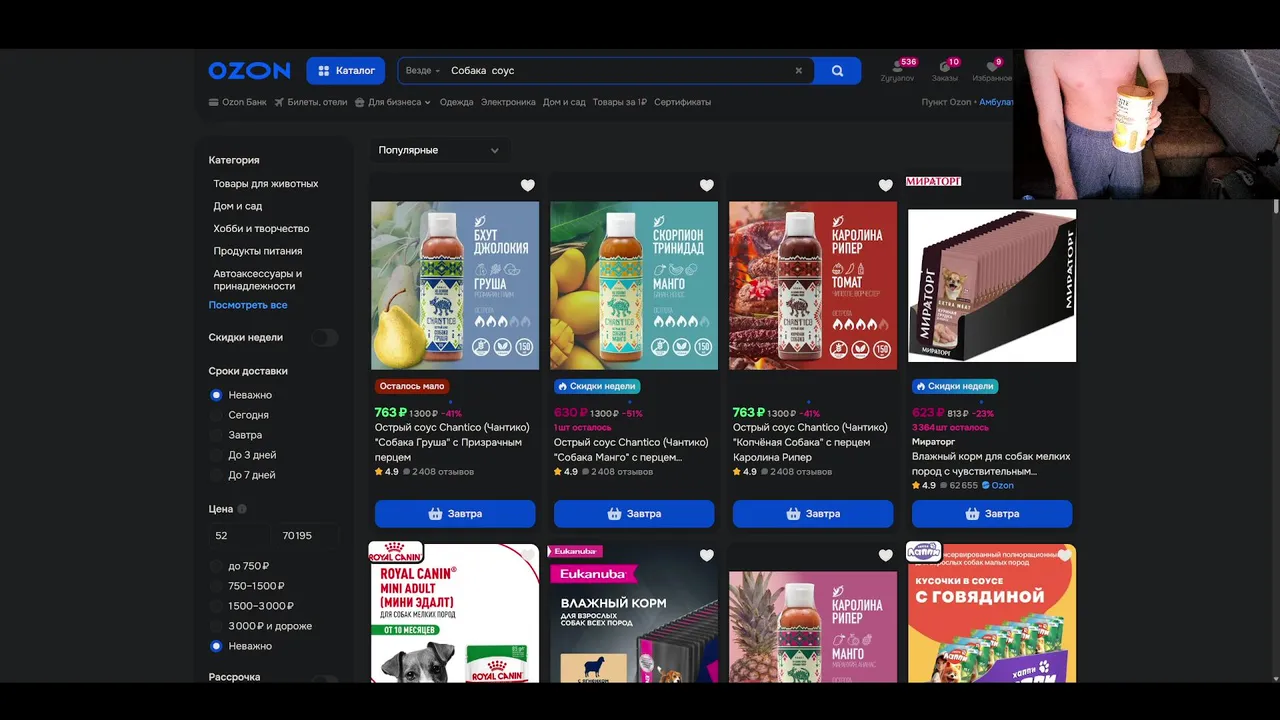The height and width of the screenshot is (720, 1280).
Task: Open the Везде search scope dropdown
Action: tap(422, 71)
